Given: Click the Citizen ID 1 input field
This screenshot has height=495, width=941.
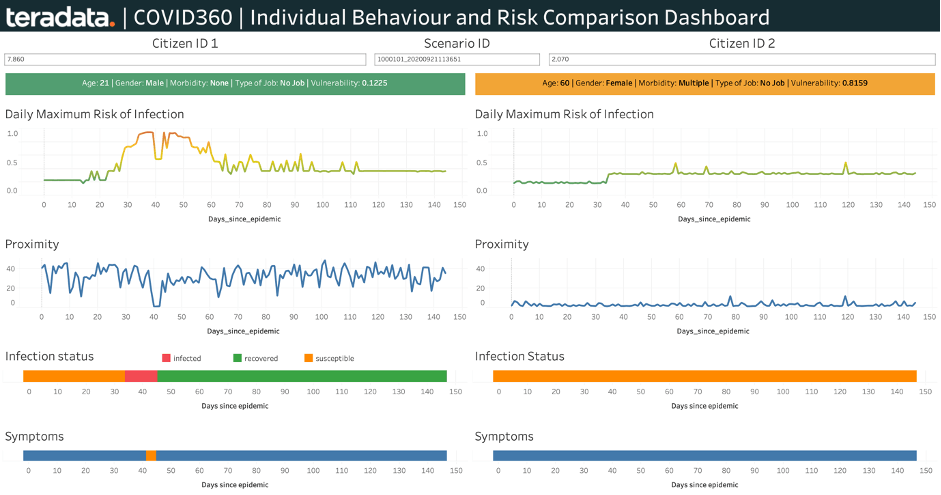Looking at the screenshot, I should pyautogui.click(x=185, y=60).
